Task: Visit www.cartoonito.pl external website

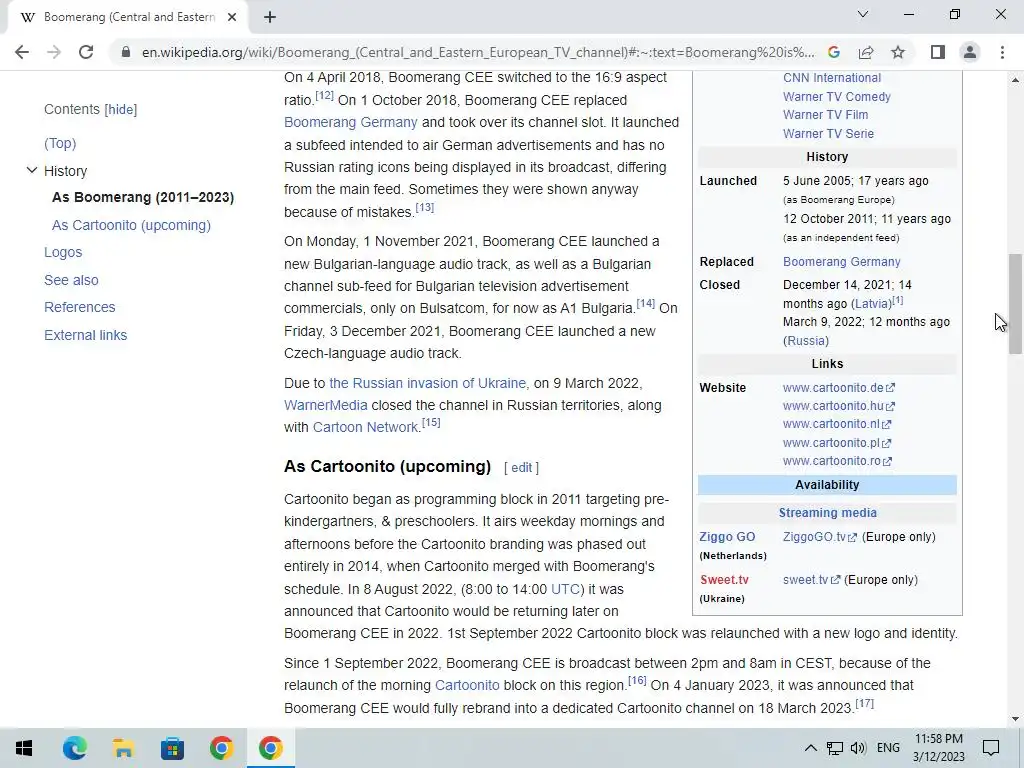Action: (837, 443)
